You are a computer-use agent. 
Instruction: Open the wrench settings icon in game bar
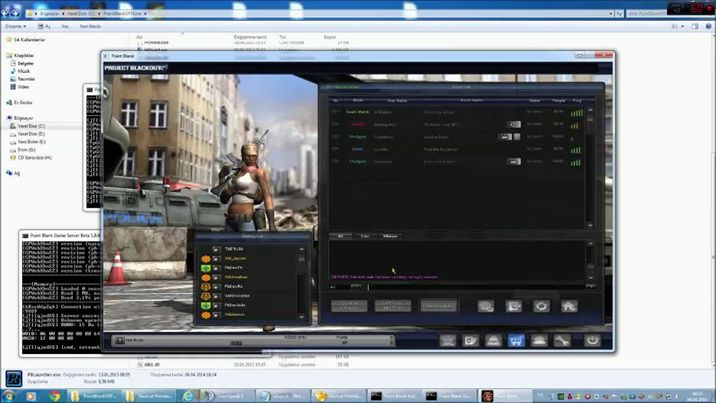562,340
